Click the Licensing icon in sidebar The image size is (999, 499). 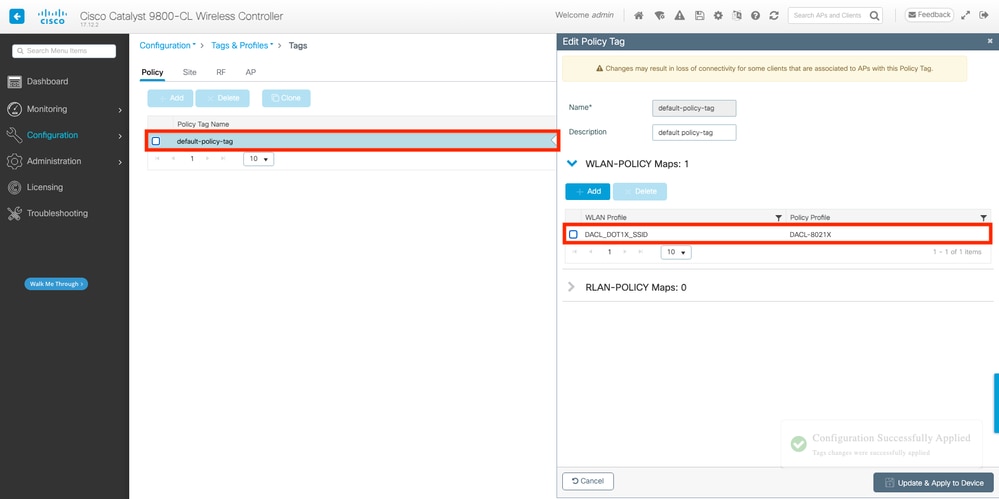pos(14,187)
